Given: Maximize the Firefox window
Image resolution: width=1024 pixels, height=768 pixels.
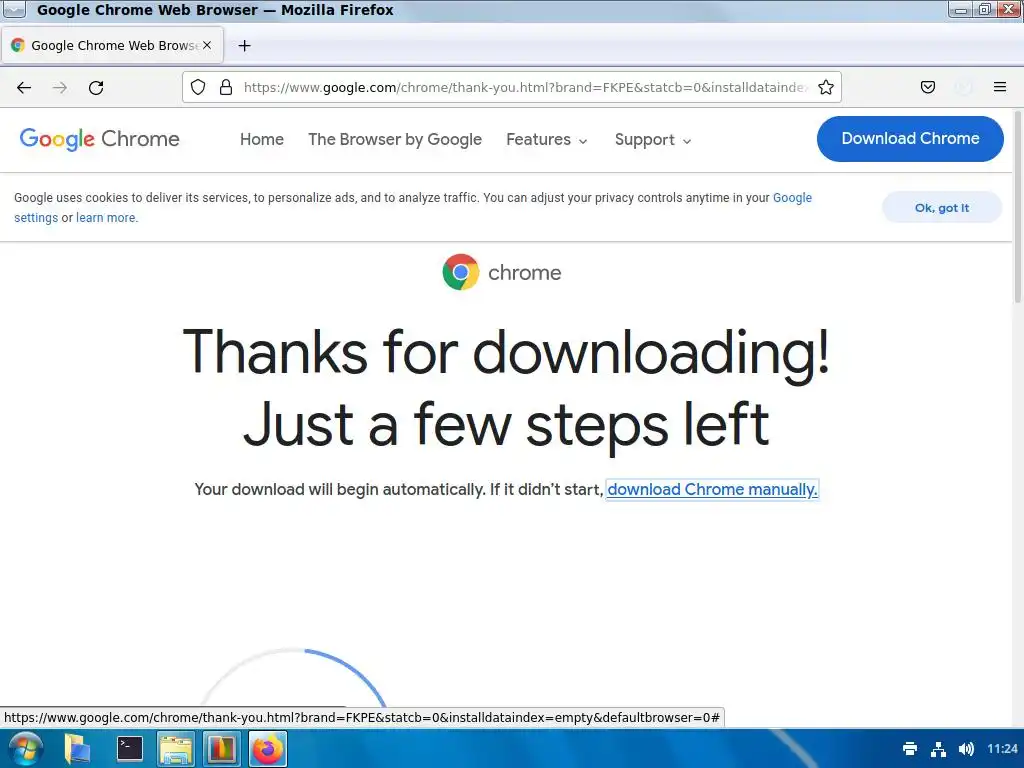Looking at the screenshot, I should tap(984, 9).
